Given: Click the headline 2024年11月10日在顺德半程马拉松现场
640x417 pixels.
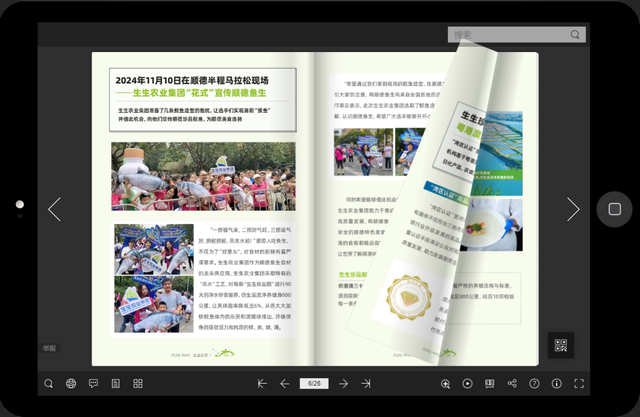Looking at the screenshot, I should point(192,80).
